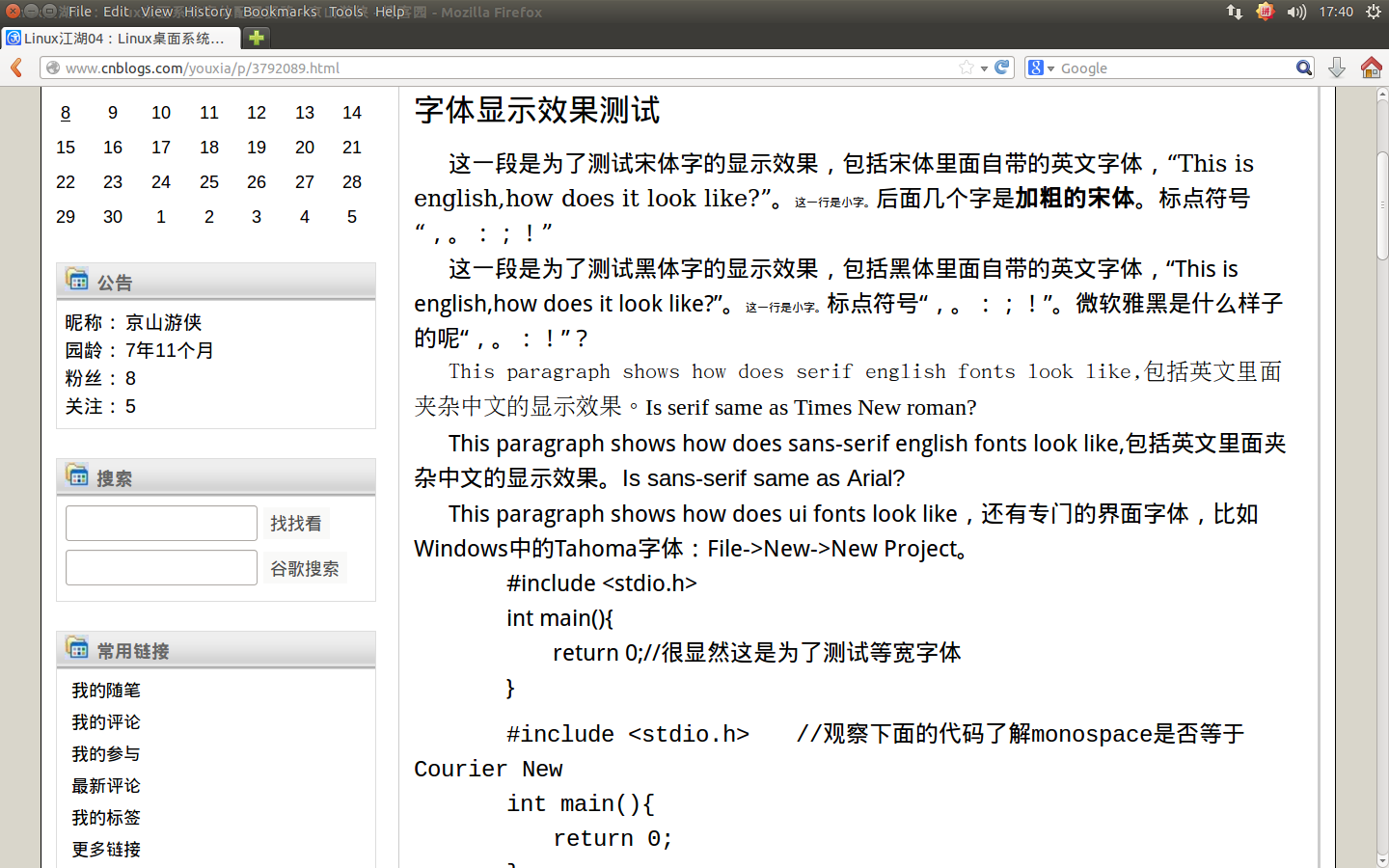This screenshot has height=868, width=1389.
Task: Open the Google search engine selector
Action: (x=1041, y=68)
